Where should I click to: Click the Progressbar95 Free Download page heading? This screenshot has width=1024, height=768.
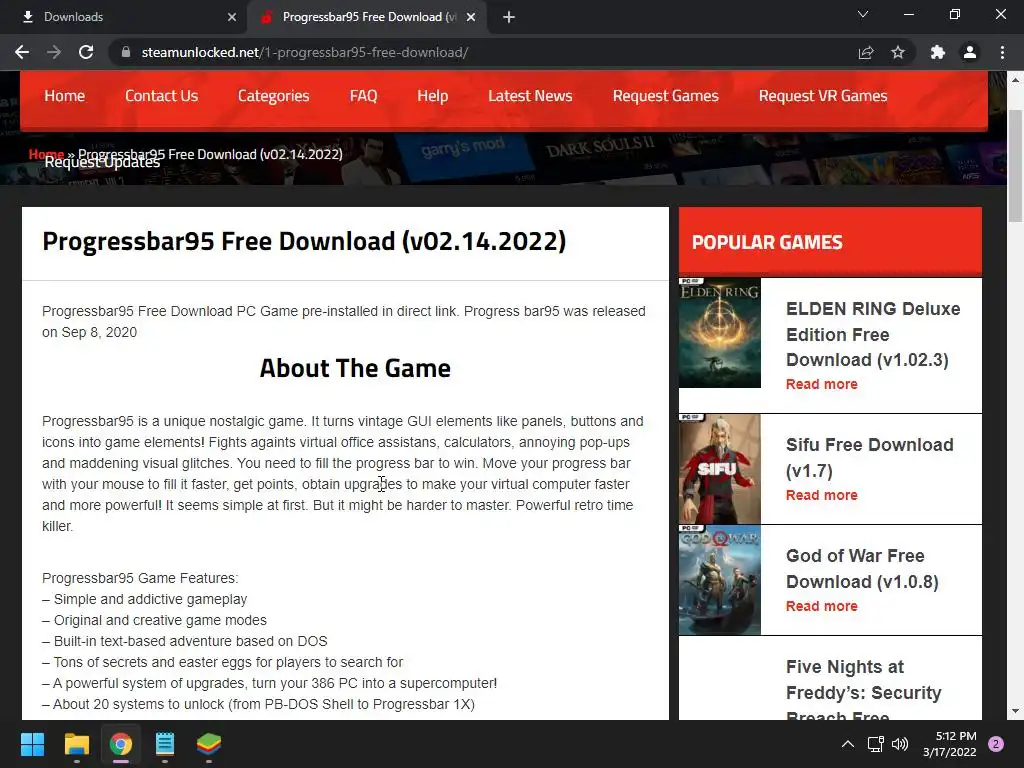pos(304,241)
